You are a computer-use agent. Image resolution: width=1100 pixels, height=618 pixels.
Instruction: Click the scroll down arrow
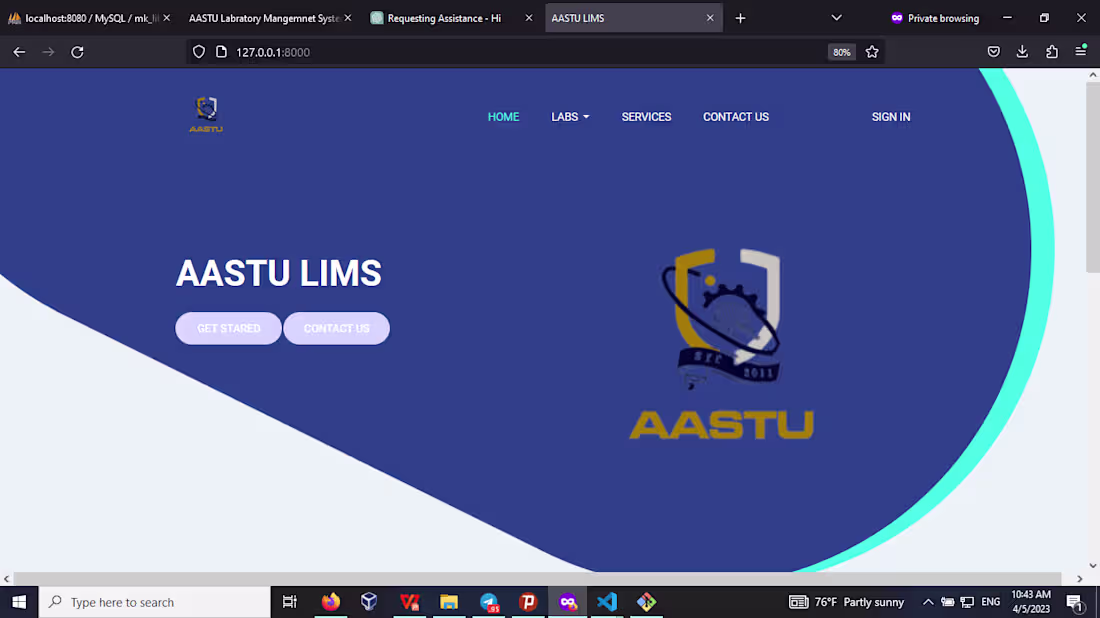point(1093,565)
